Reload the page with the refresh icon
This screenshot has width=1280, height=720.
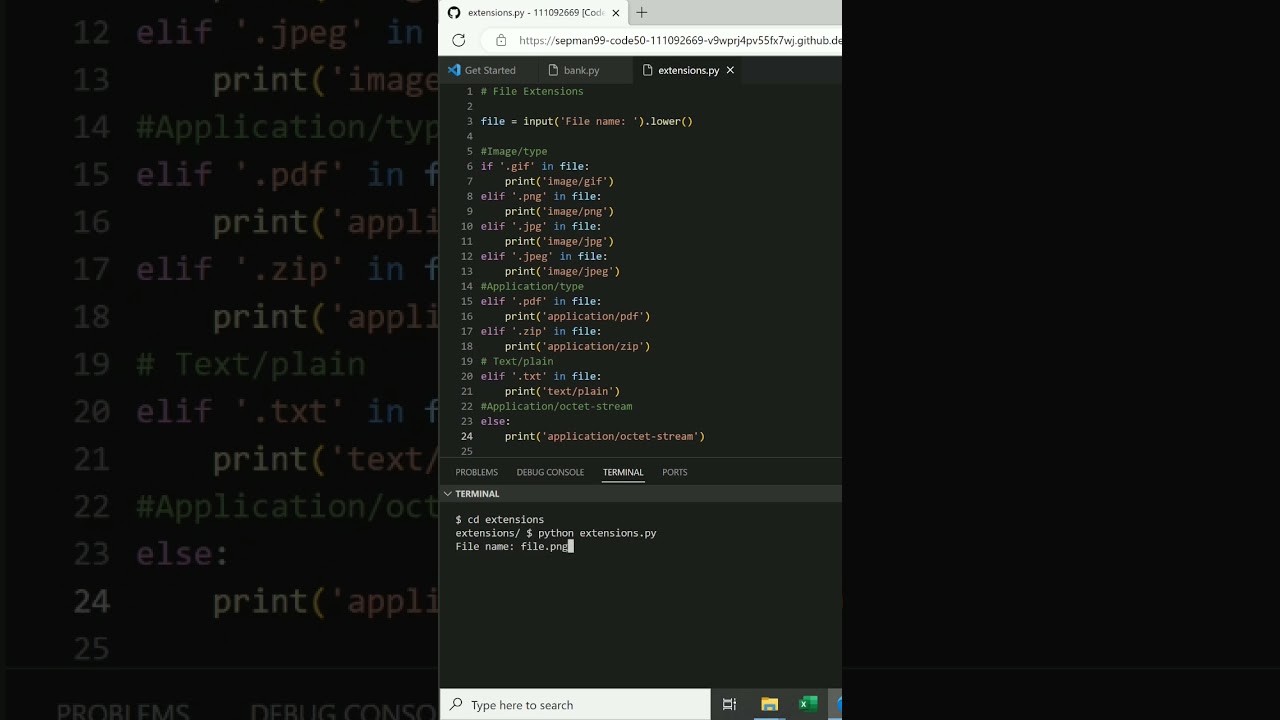(458, 40)
